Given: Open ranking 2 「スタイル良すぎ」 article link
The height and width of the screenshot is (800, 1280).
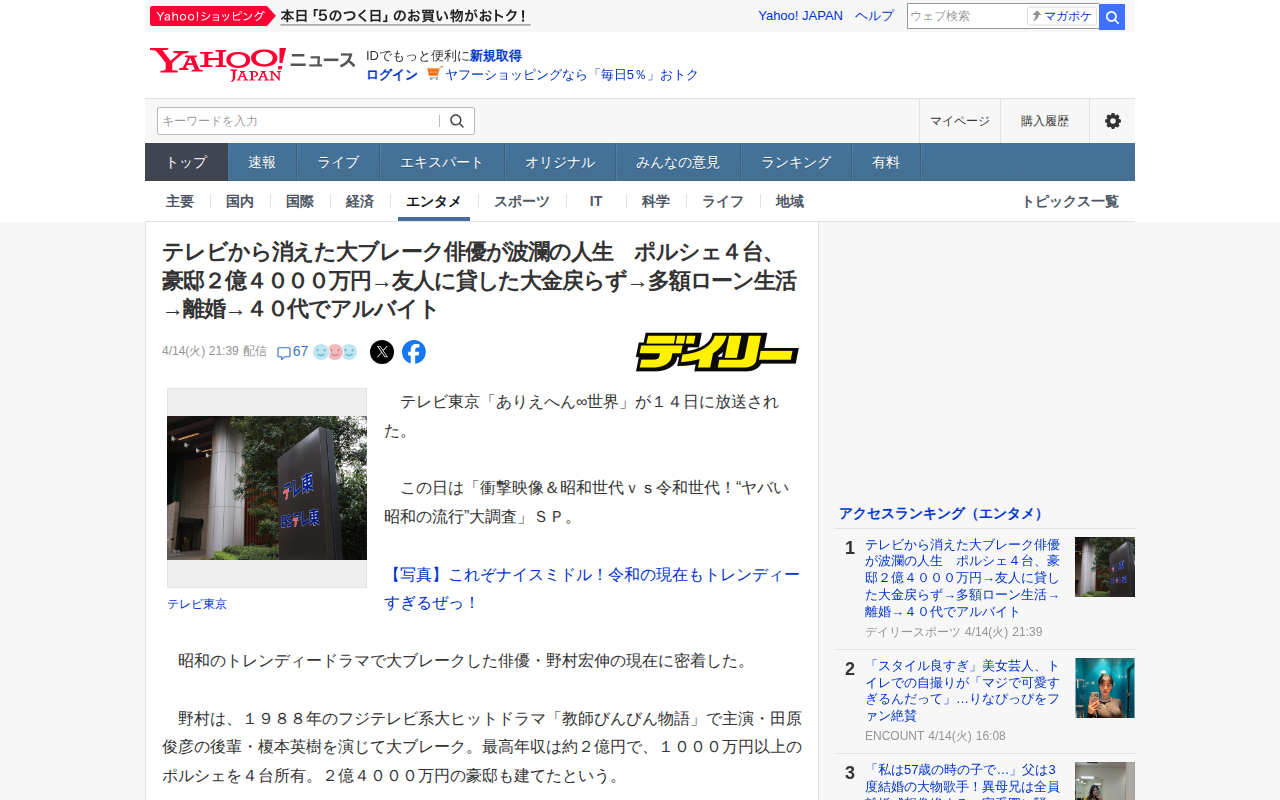Looking at the screenshot, I should point(963,691).
